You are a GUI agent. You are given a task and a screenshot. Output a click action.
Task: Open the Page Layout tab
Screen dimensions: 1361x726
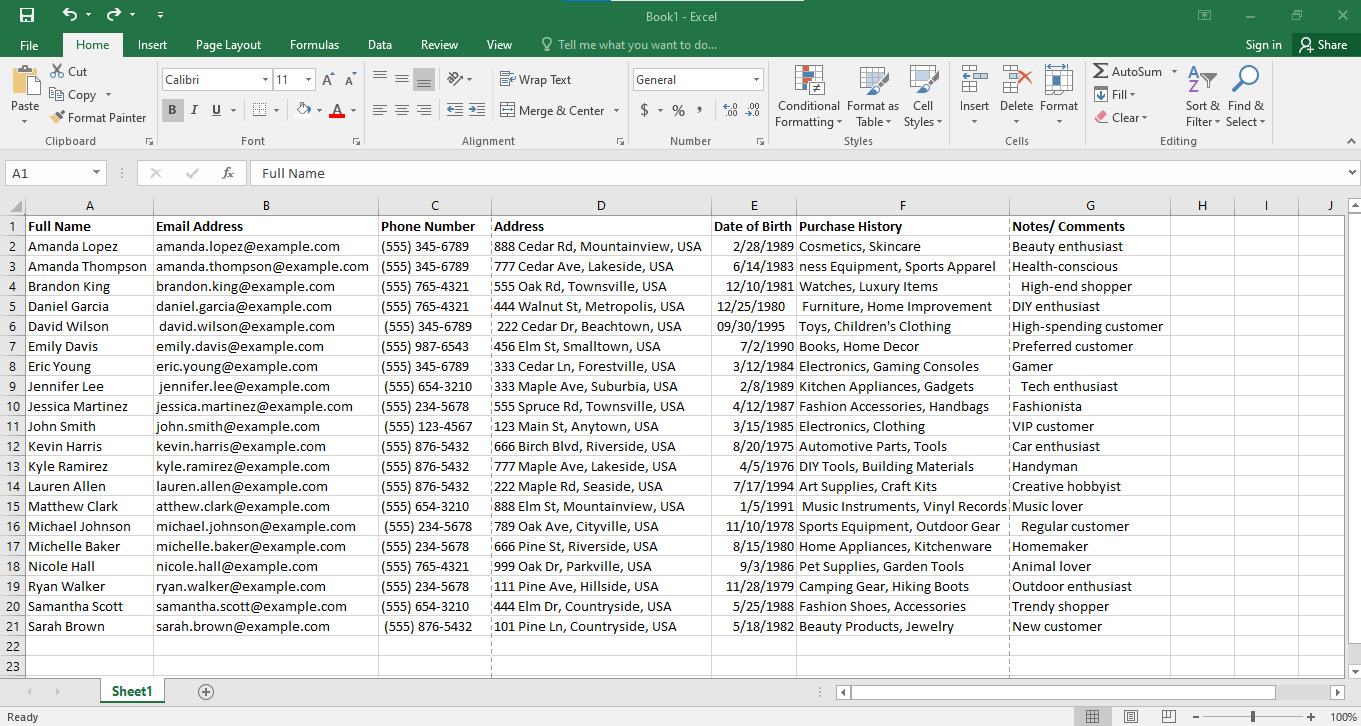[228, 45]
